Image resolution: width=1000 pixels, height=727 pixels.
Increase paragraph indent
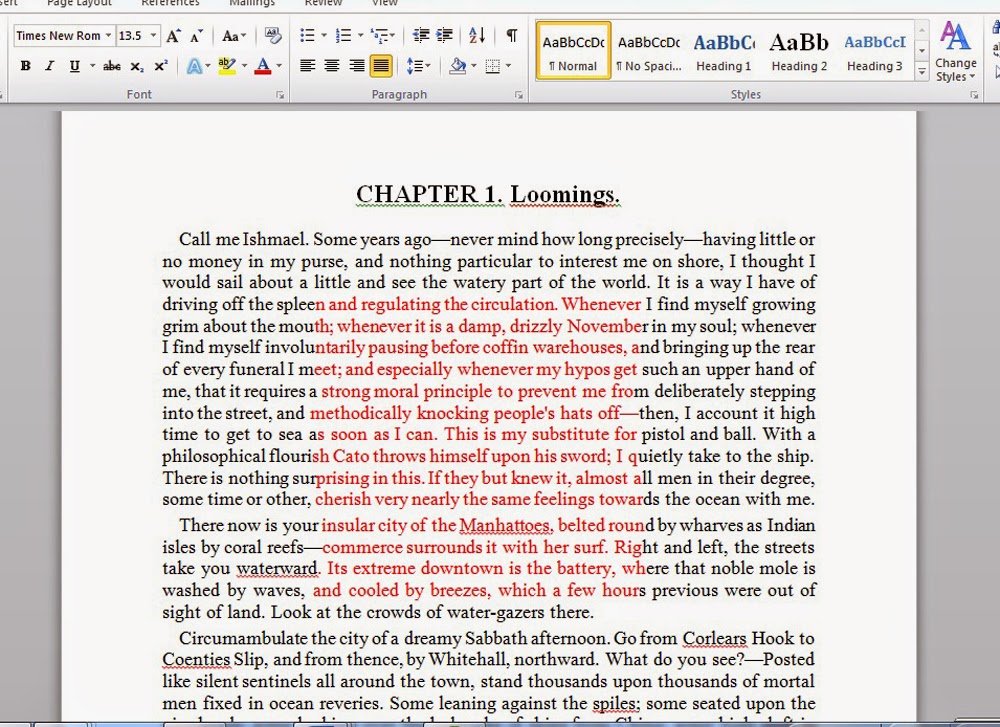445,35
